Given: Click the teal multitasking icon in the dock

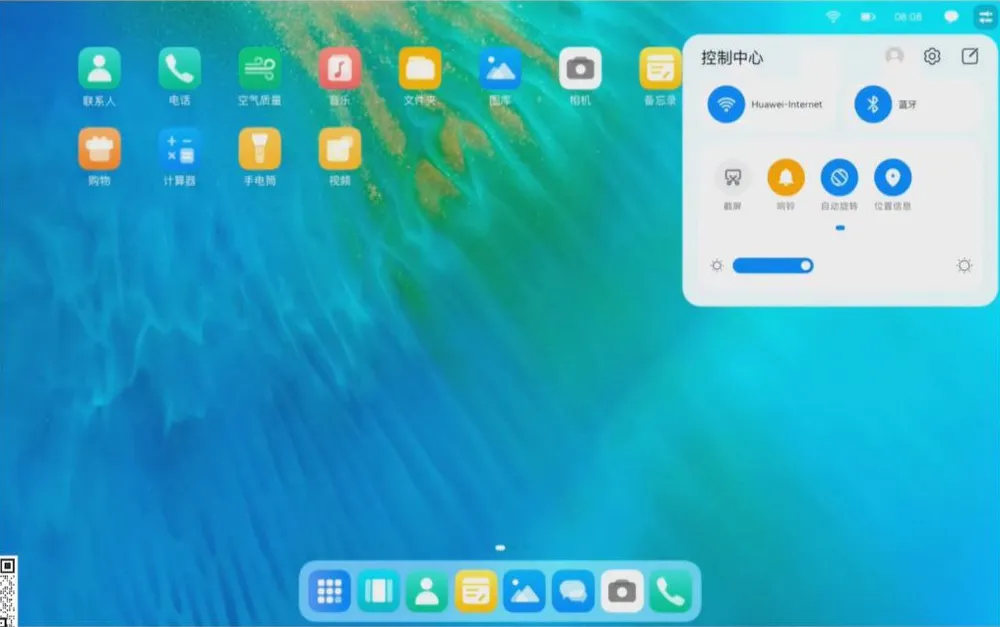Looking at the screenshot, I should pyautogui.click(x=378, y=591).
